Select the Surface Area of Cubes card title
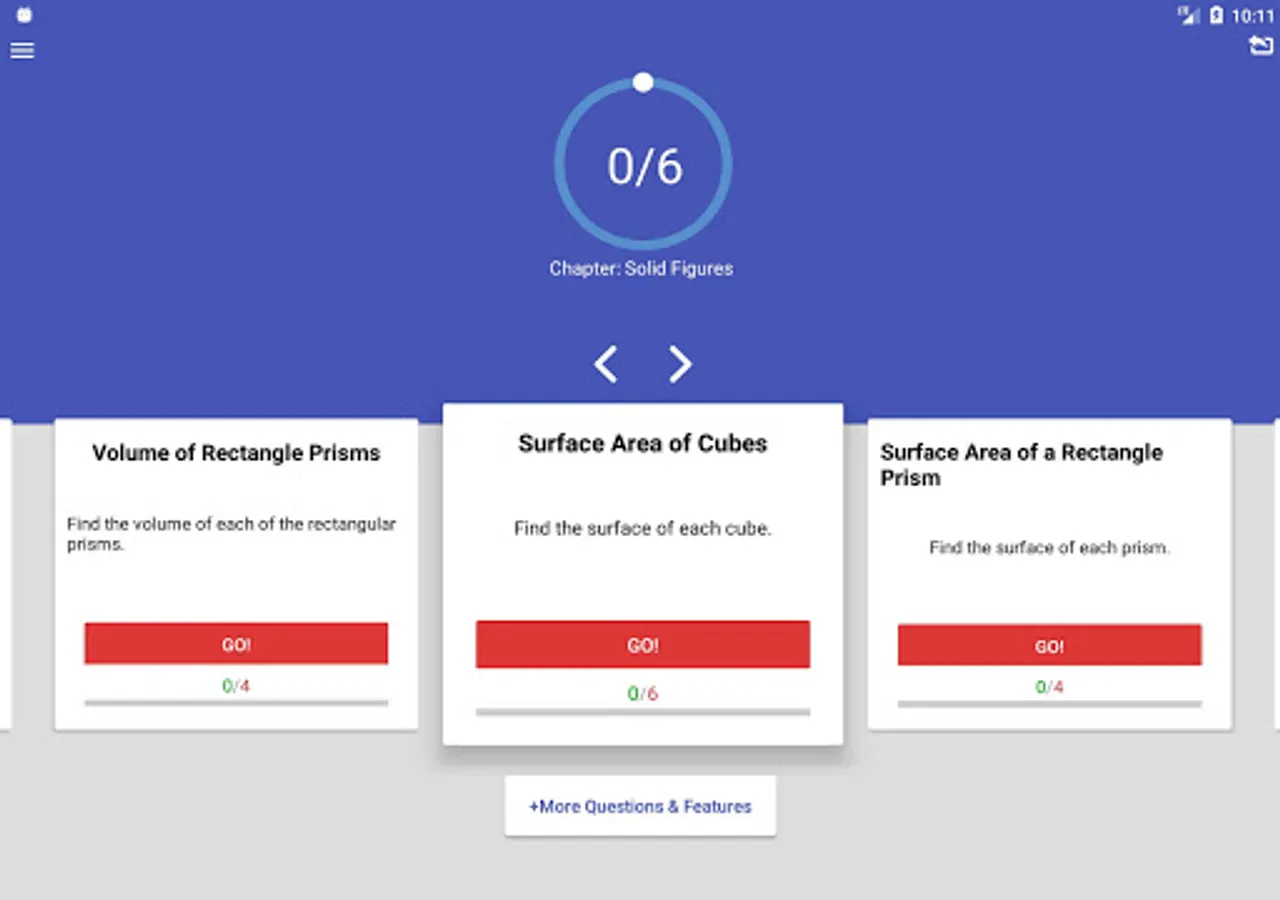Viewport: 1280px width, 900px height. (x=643, y=444)
